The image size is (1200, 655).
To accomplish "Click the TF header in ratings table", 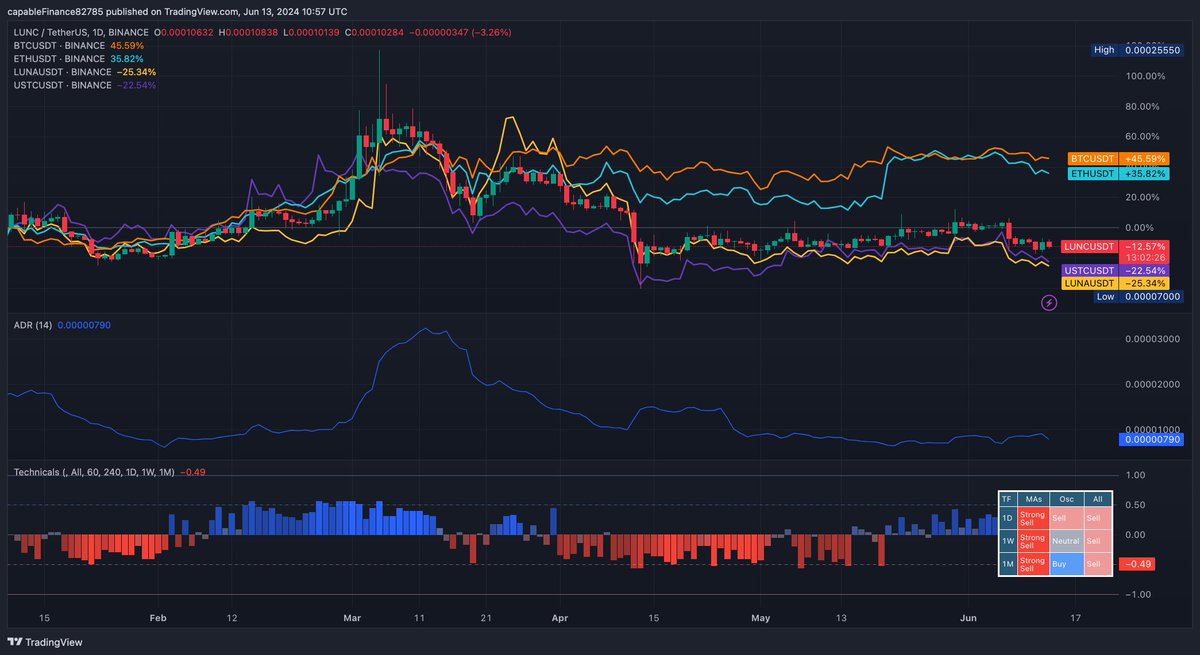I will [x=1008, y=498].
